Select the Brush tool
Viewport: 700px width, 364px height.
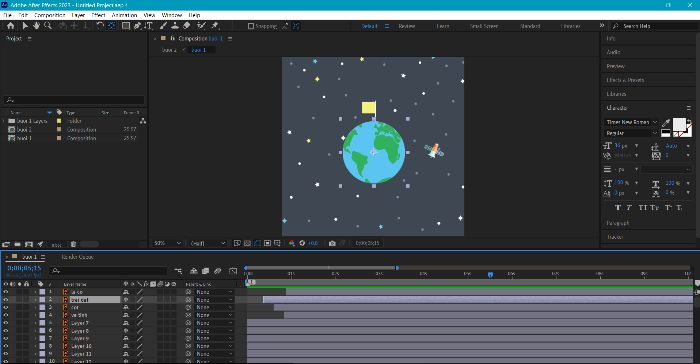pyautogui.click(x=164, y=26)
